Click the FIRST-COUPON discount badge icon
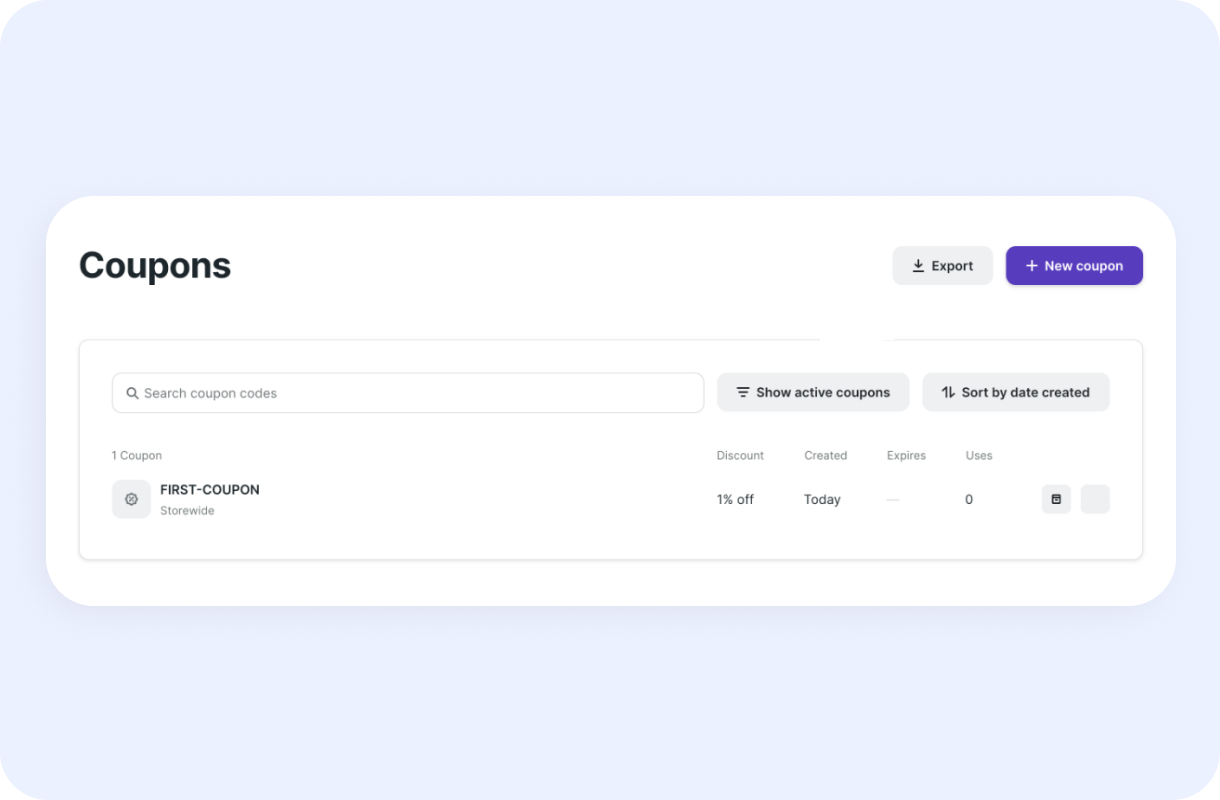The image size is (1220, 800). point(131,499)
